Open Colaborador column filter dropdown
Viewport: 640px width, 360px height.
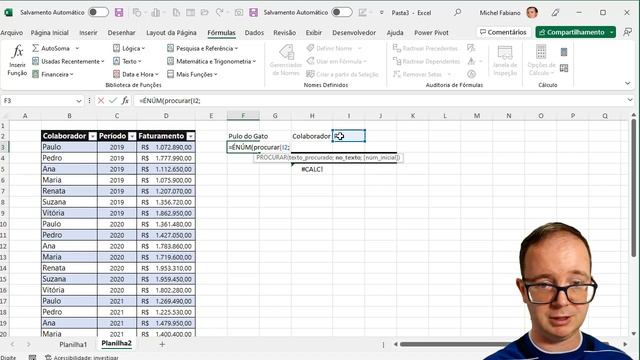pos(93,136)
